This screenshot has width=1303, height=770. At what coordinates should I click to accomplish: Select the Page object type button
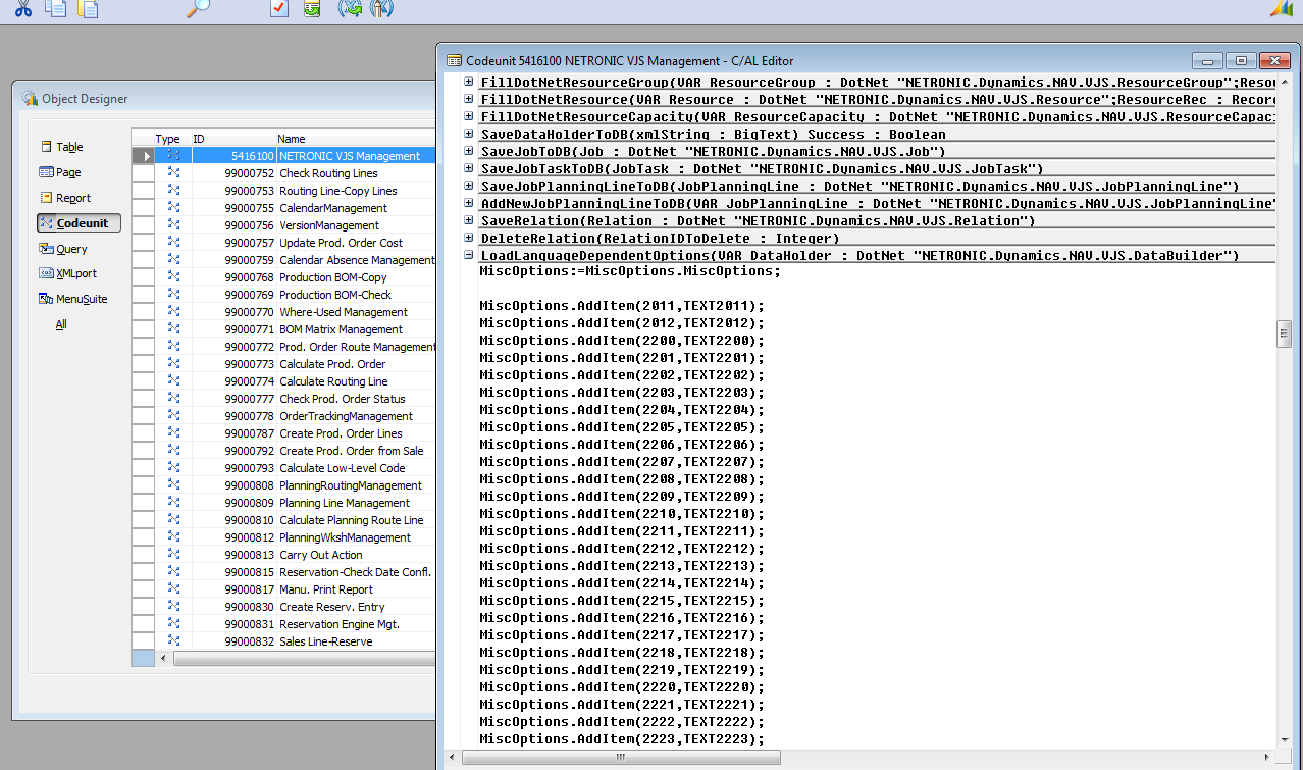pyautogui.click(x=61, y=172)
